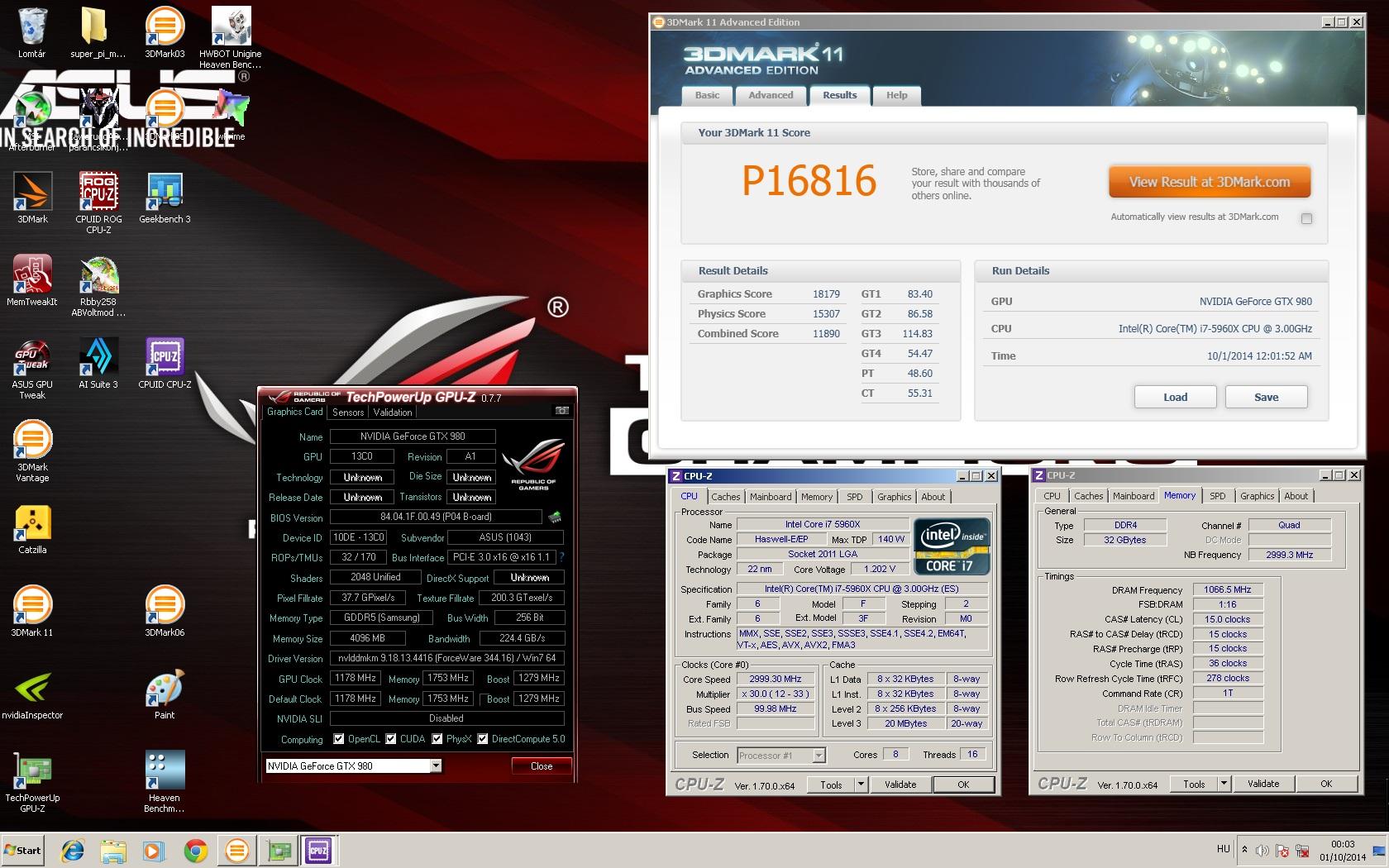Open the 3DMark 11 desktop shortcut
Image resolution: width=1389 pixels, height=868 pixels.
coord(32,612)
